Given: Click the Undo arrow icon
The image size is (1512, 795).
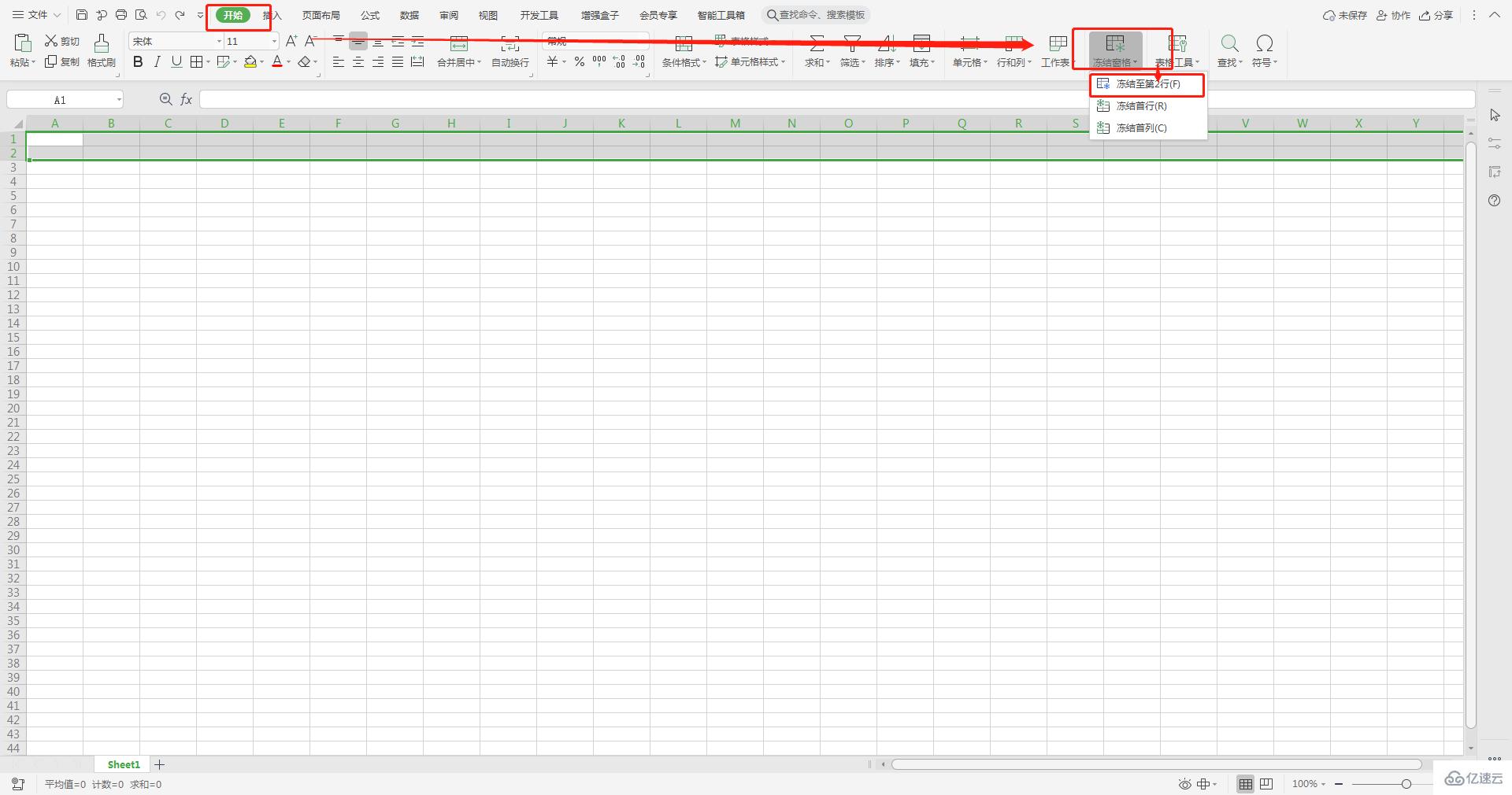Looking at the screenshot, I should [161, 15].
